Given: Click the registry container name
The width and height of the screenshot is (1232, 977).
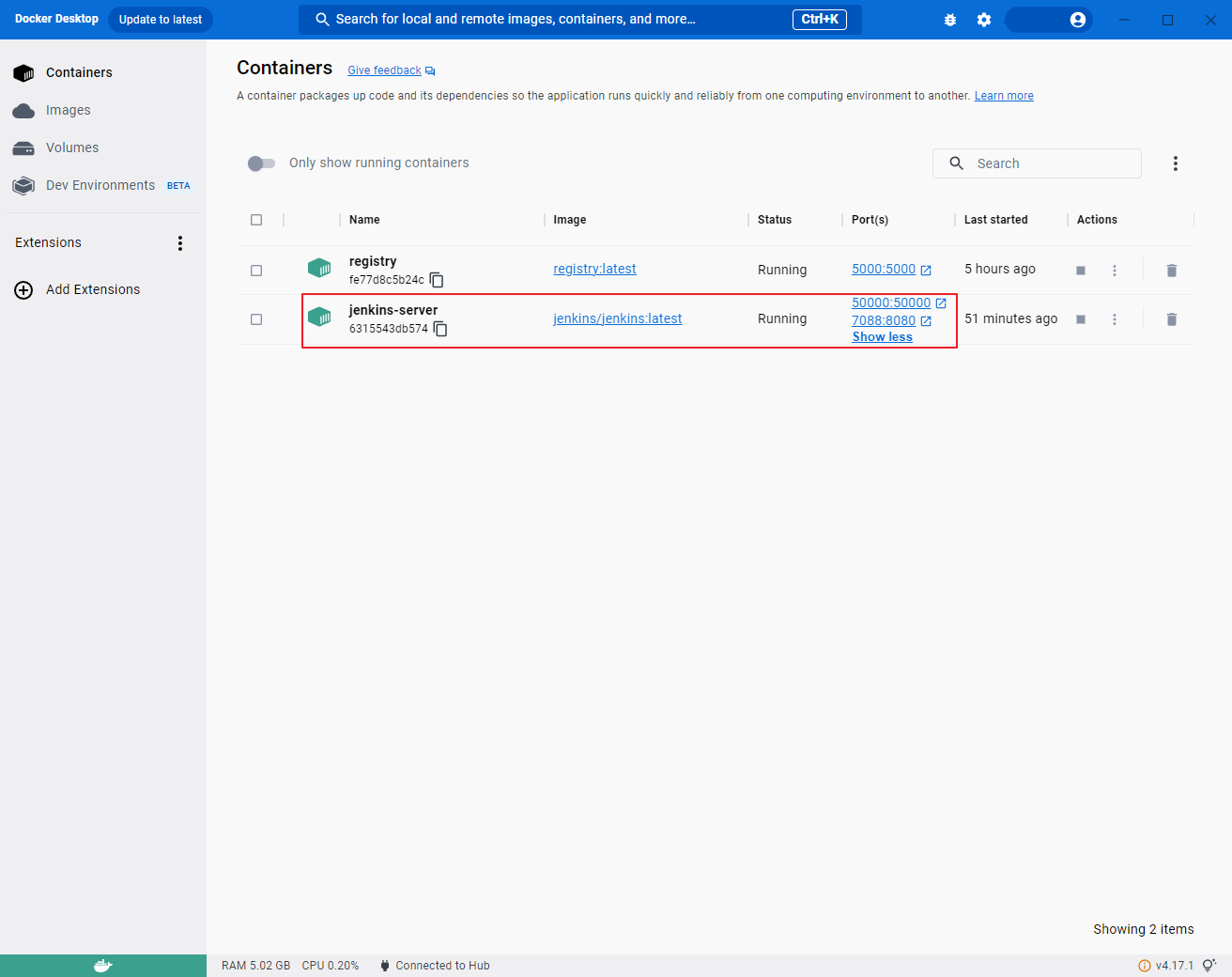Looking at the screenshot, I should 373,261.
